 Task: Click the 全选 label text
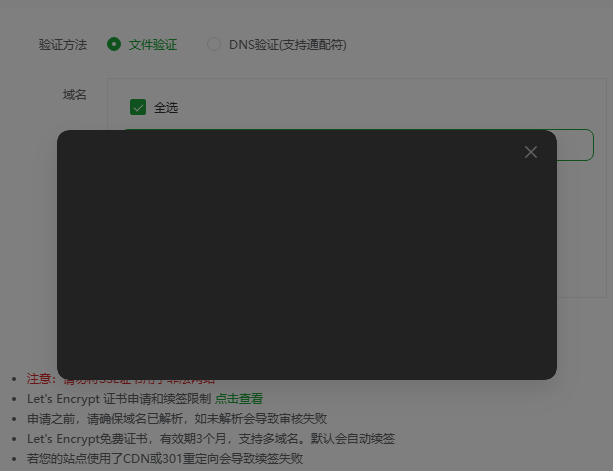coord(166,108)
